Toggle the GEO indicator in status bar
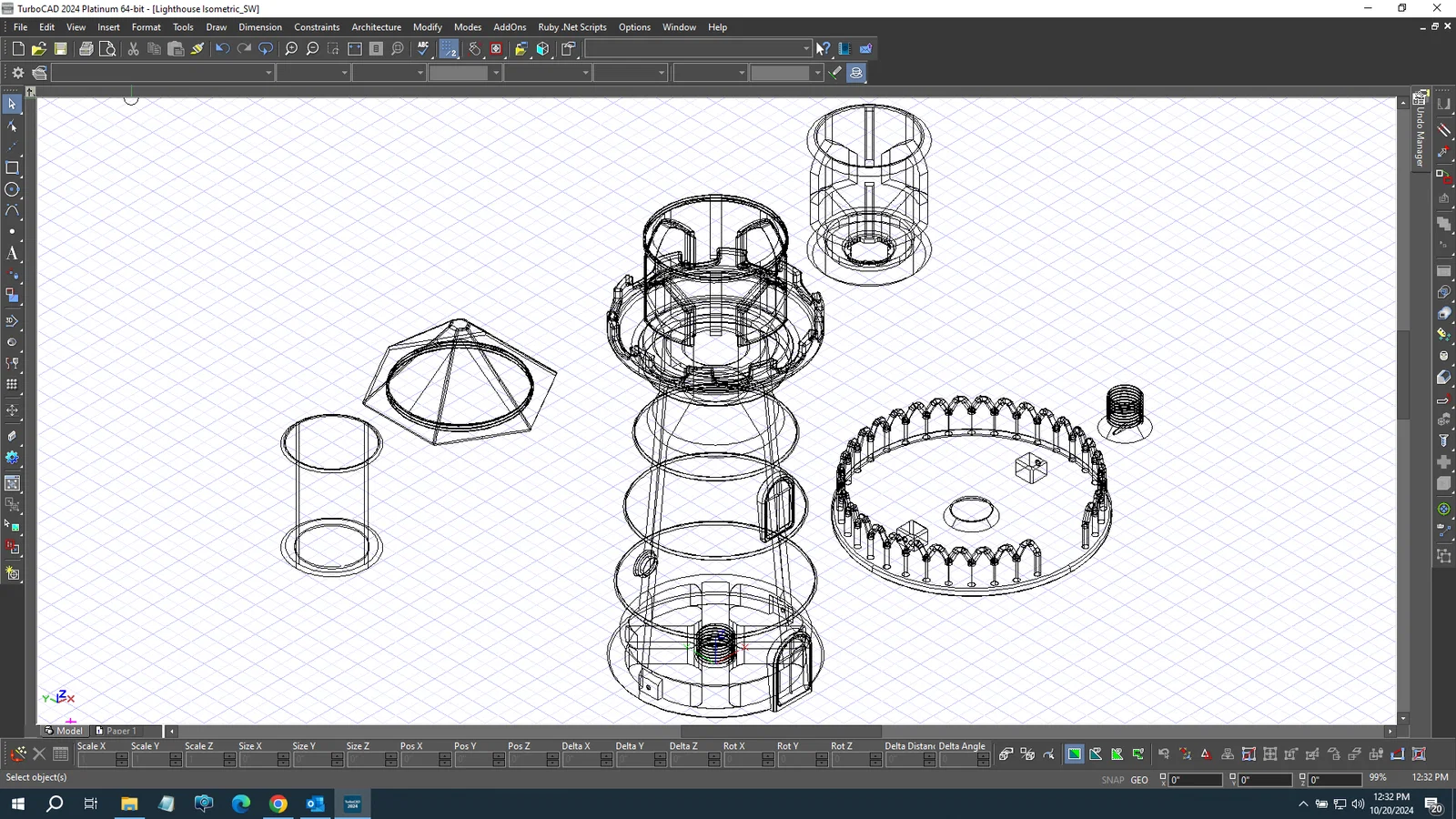1456x819 pixels. click(1139, 780)
